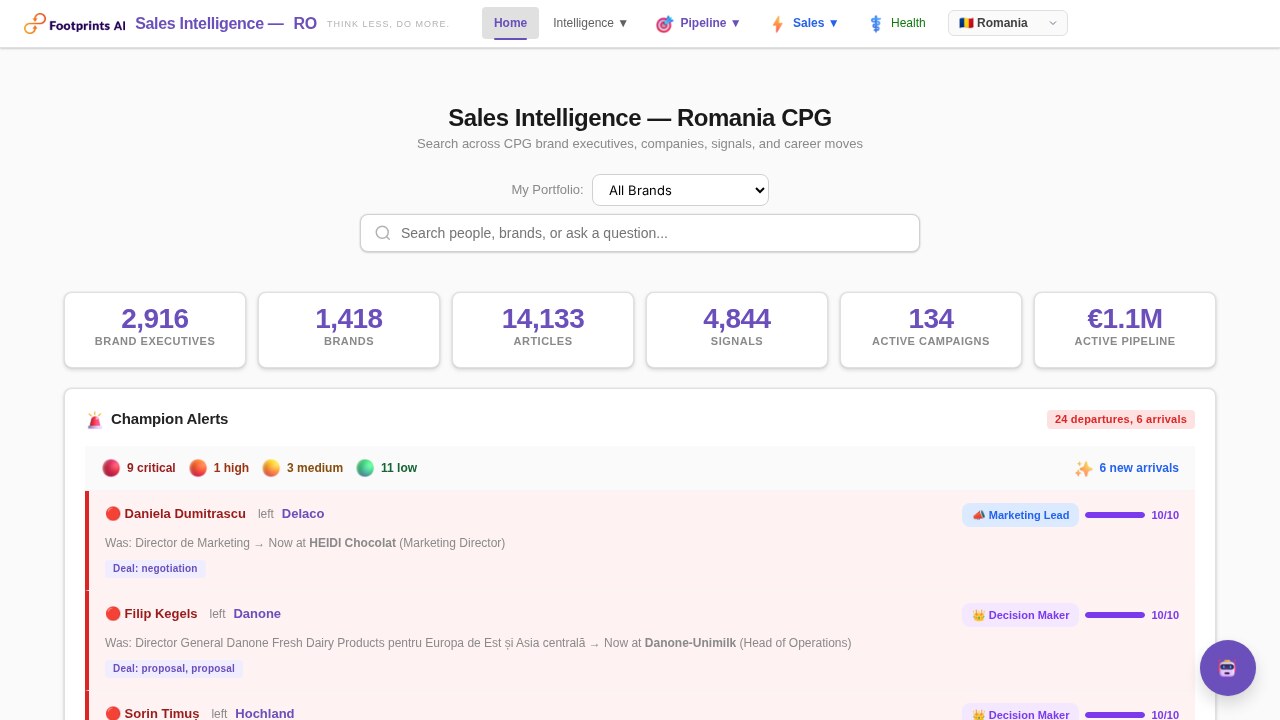Open the Pipeline menu
This screenshot has width=1280, height=720.
[x=699, y=23]
